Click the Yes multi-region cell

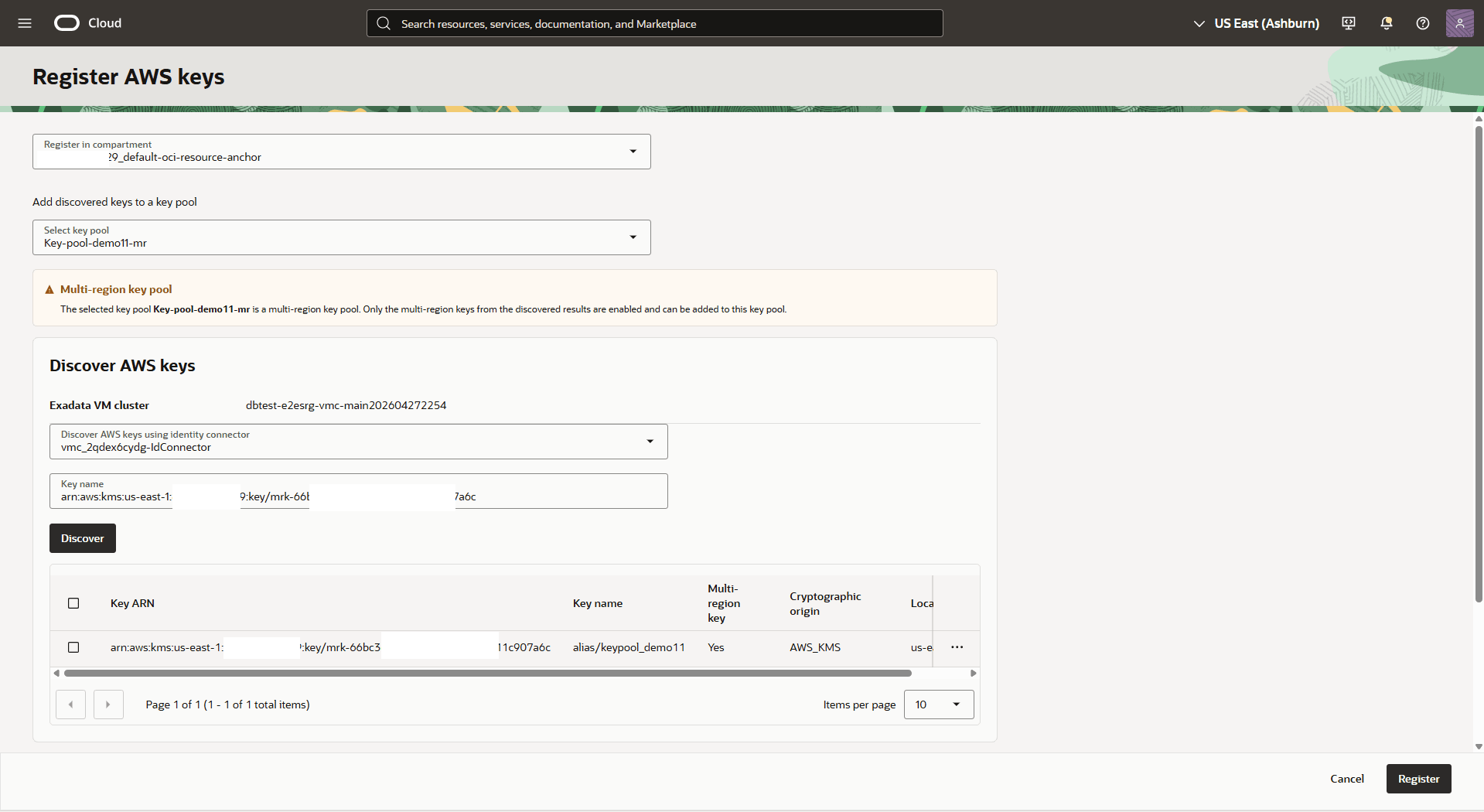pos(716,647)
